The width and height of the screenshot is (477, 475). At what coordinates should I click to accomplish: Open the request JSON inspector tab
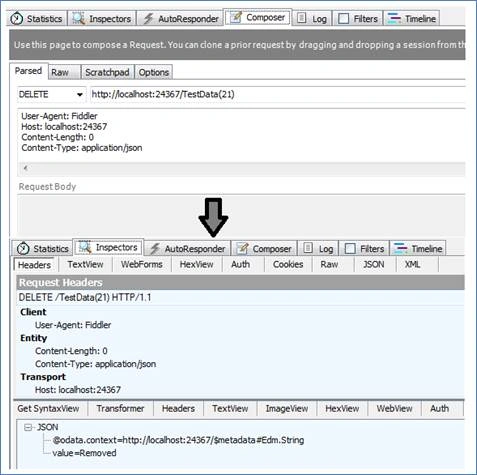(374, 264)
